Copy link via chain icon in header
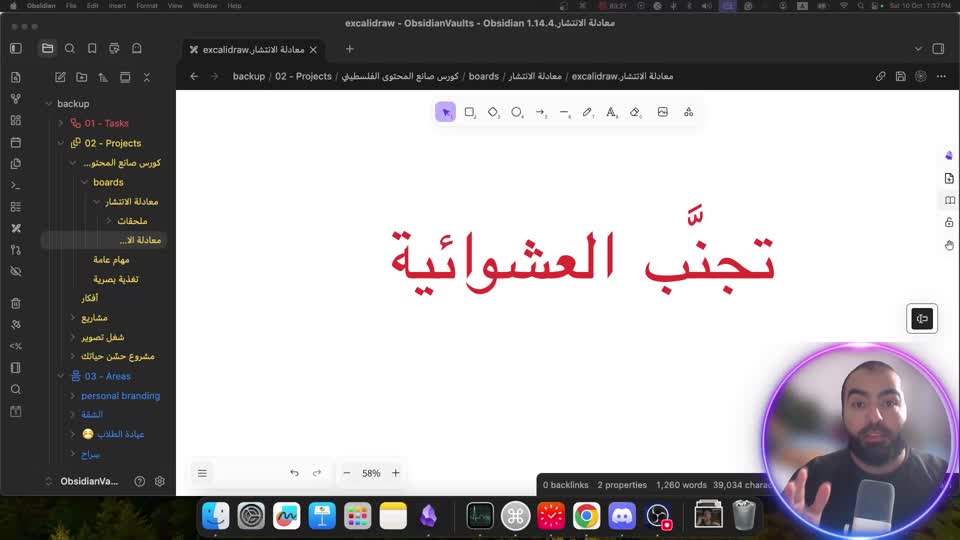The width and height of the screenshot is (960, 540). tap(880, 77)
